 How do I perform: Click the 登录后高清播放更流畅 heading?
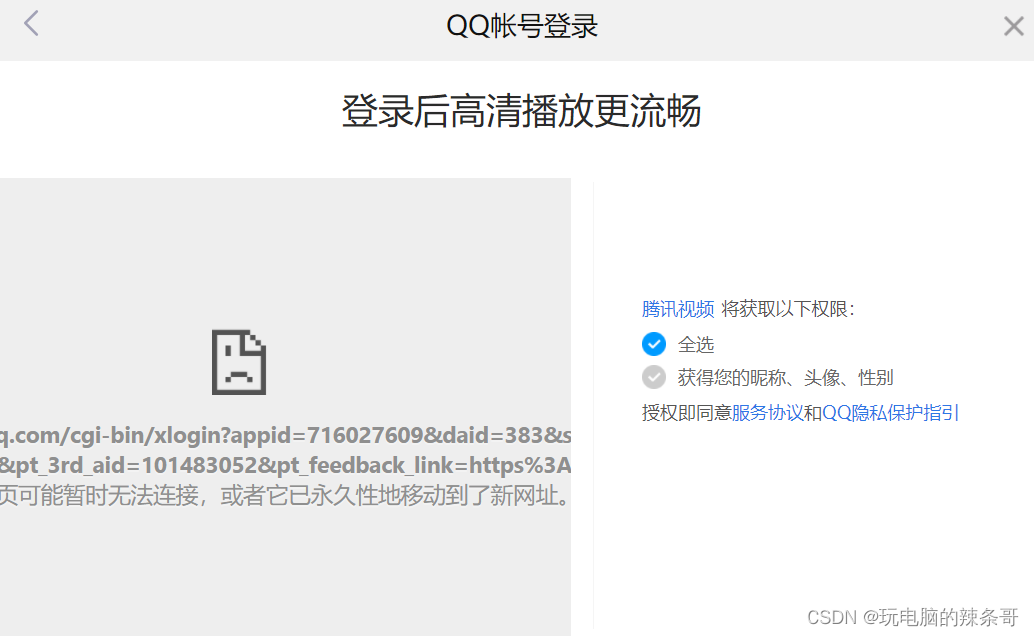[x=521, y=111]
